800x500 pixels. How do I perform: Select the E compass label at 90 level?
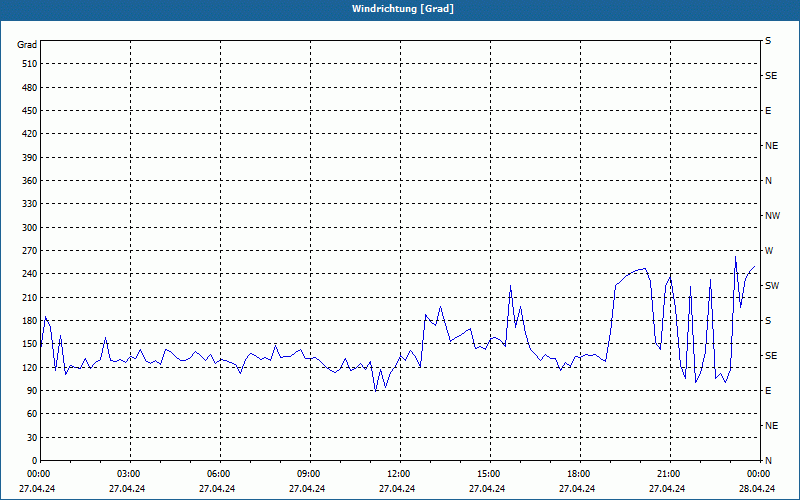pos(768,390)
